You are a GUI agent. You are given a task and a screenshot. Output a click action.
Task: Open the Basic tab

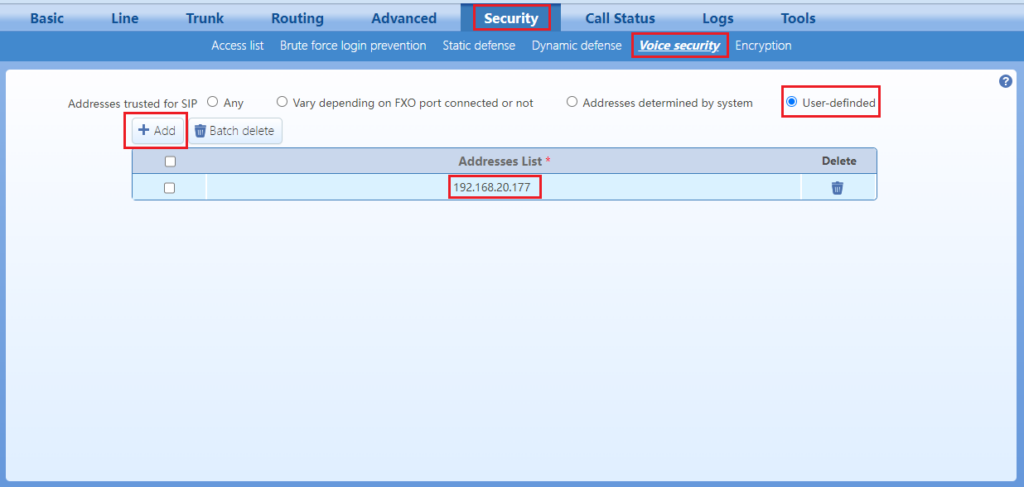53,18
